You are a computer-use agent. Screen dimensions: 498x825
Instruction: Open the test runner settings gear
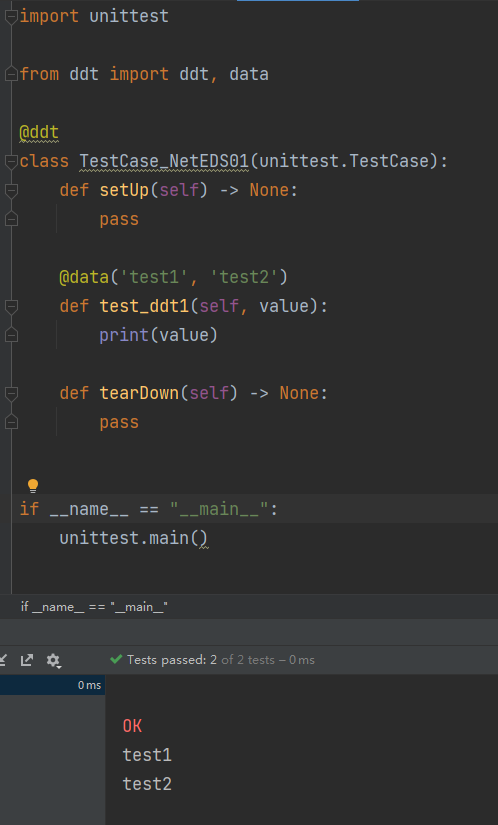53,660
